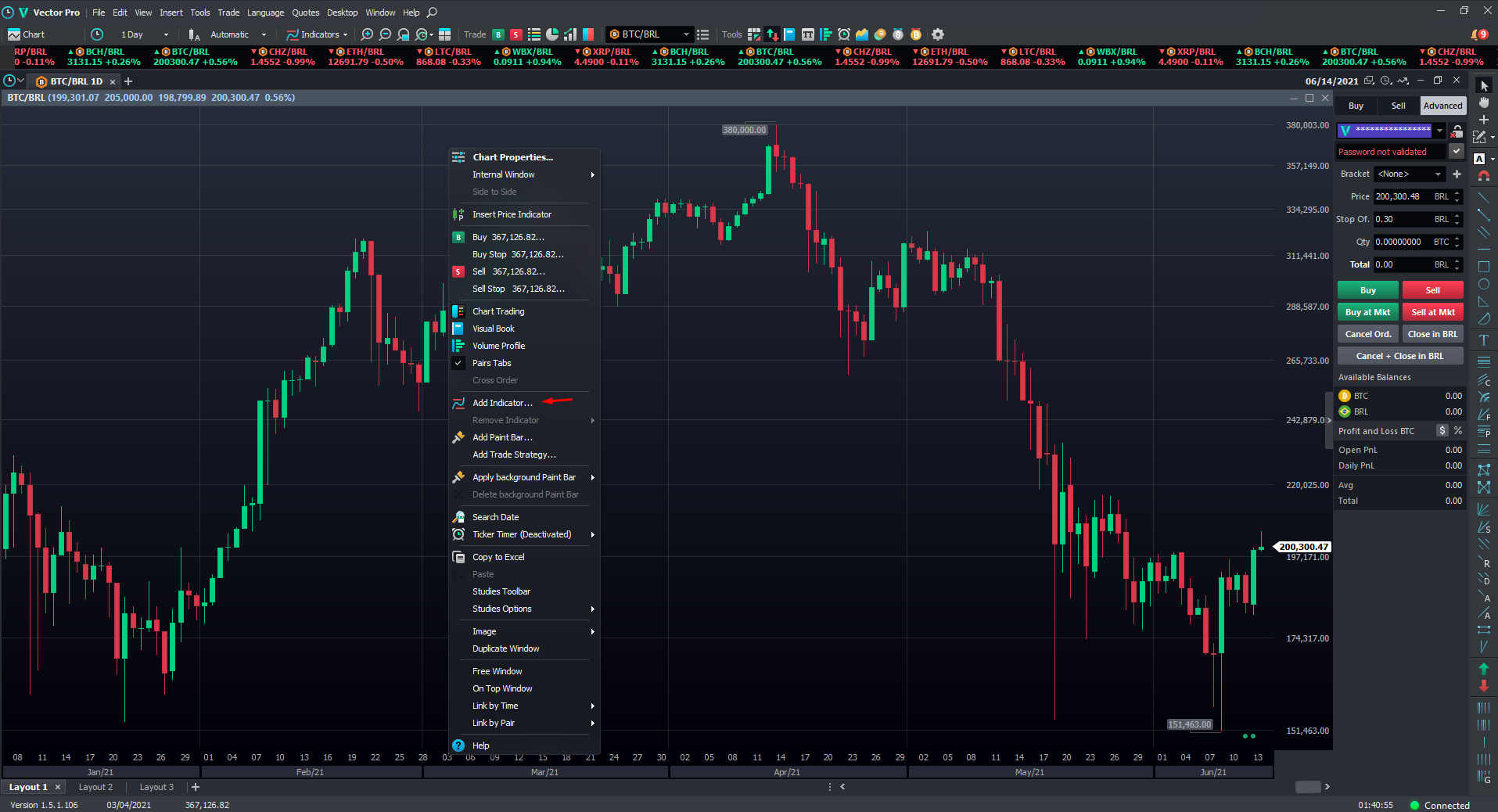Open settings gear in top toolbar
The image size is (1498, 812).
(x=938, y=34)
